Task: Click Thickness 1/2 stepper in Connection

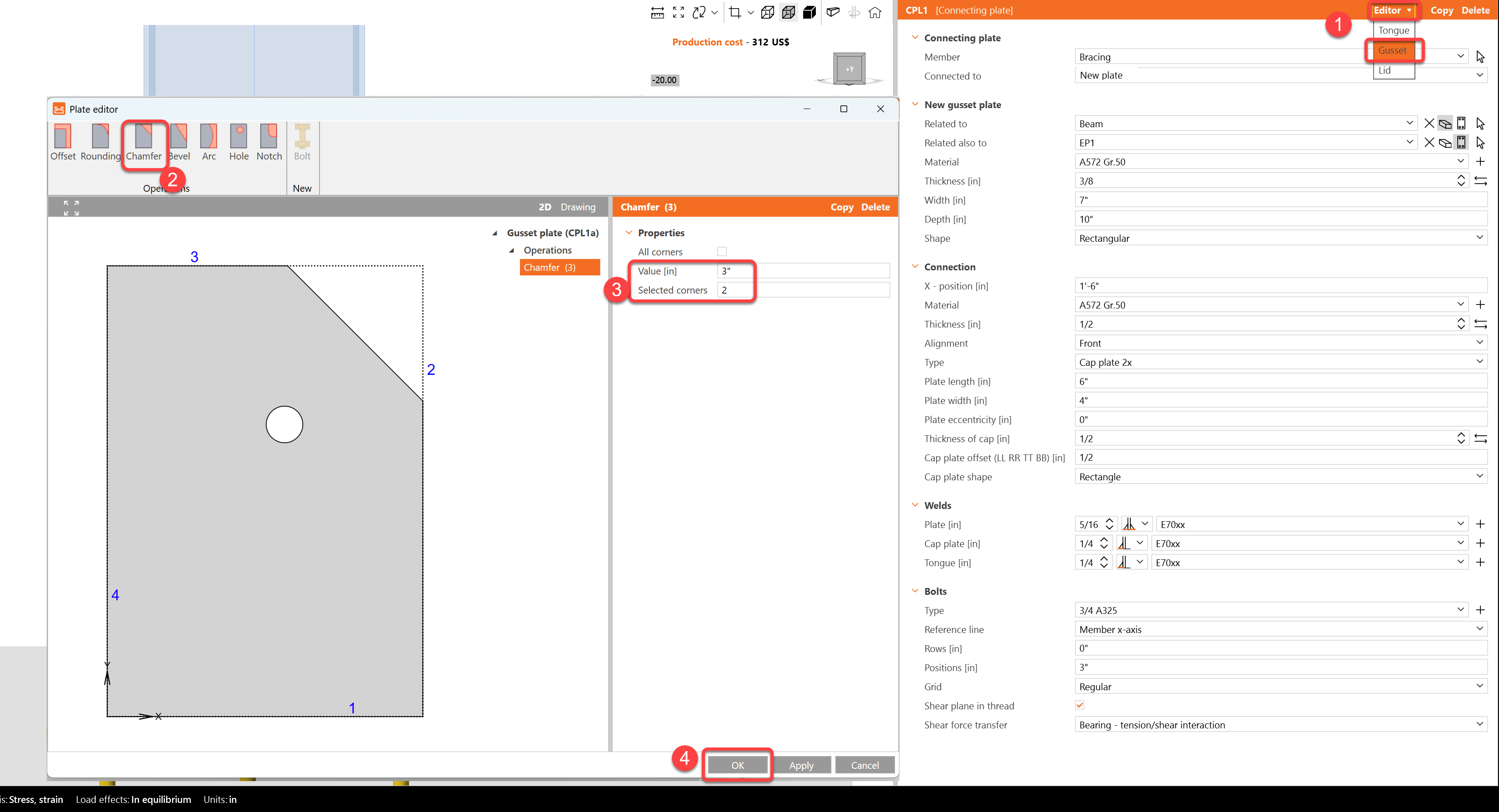Action: [x=1461, y=324]
